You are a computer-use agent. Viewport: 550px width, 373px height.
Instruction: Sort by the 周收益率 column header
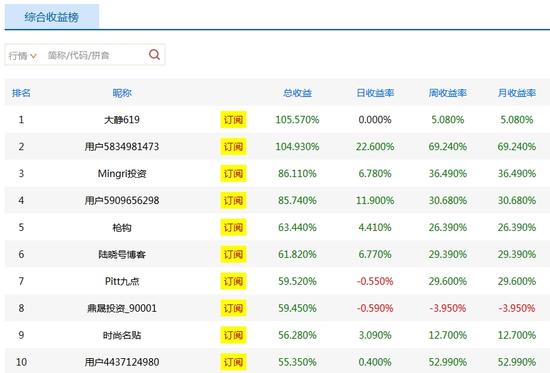448,93
